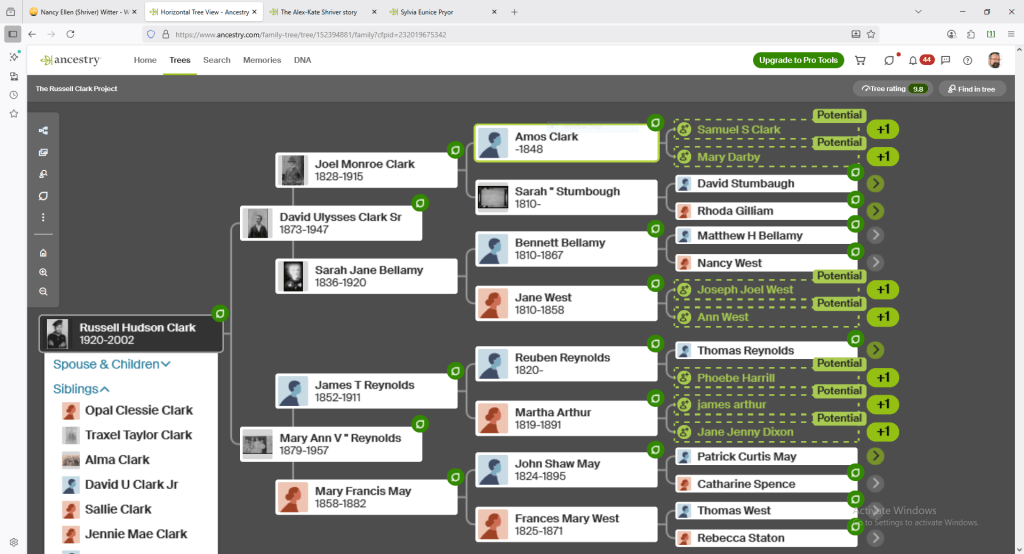Viewport: 1024px width, 554px height.
Task: Open the three-dot more options in tree toolbar
Action: click(x=43, y=217)
